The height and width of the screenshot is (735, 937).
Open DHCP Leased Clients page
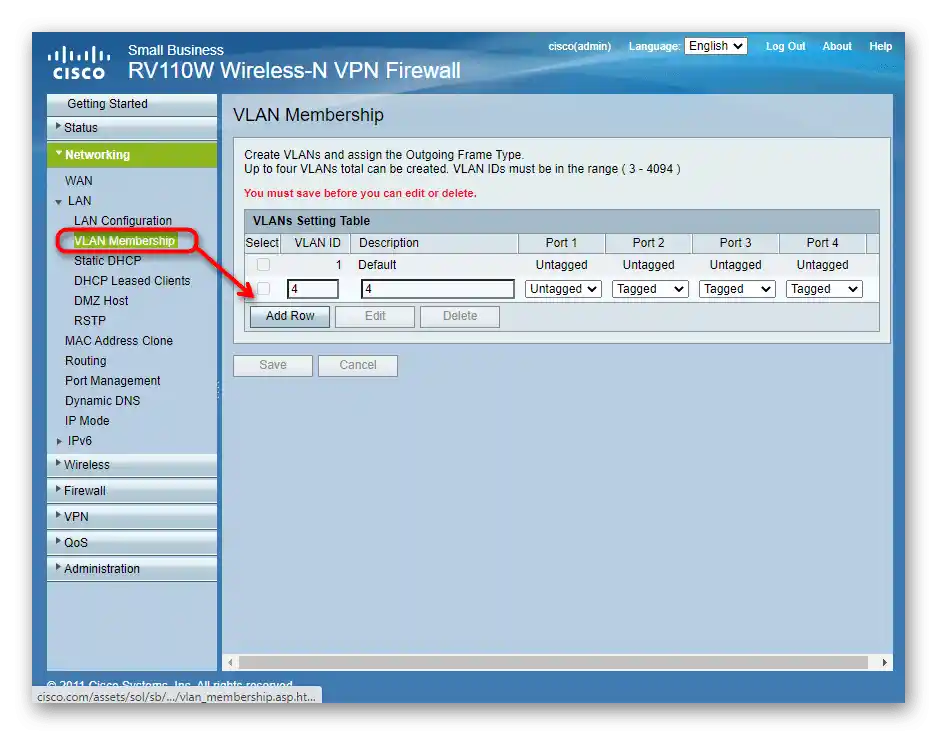132,281
